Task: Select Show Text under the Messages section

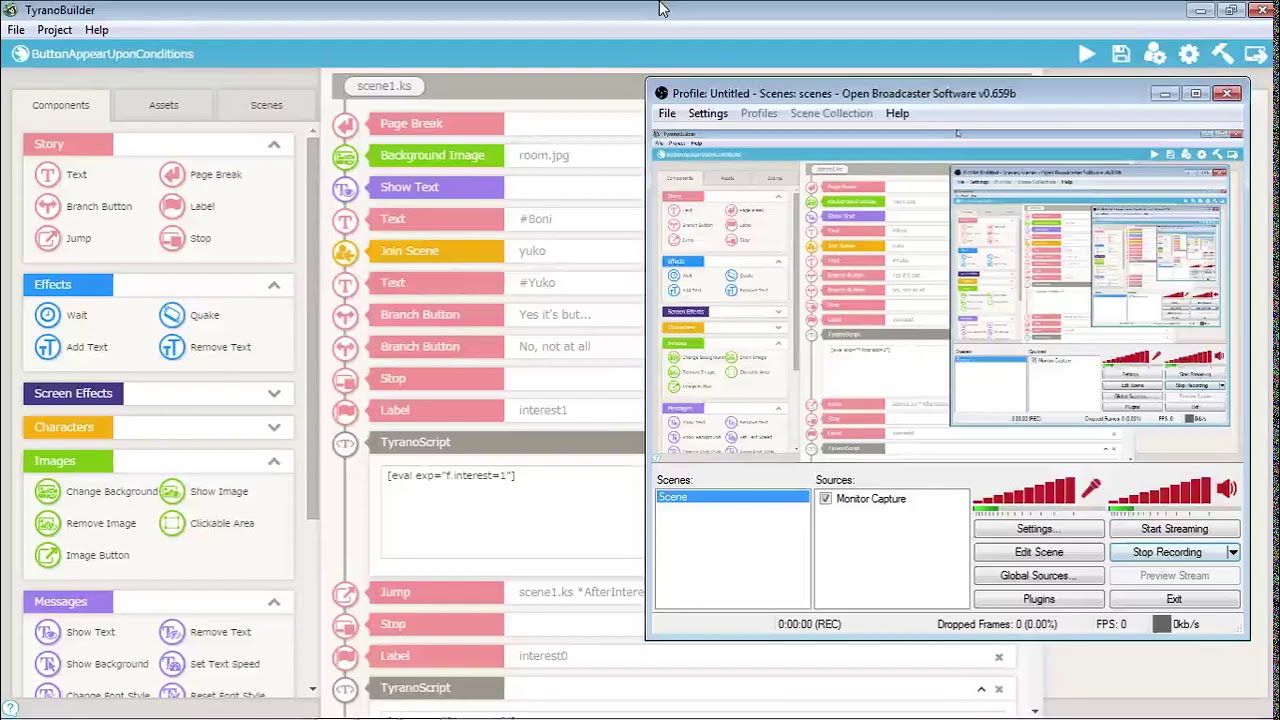Action: coord(75,633)
